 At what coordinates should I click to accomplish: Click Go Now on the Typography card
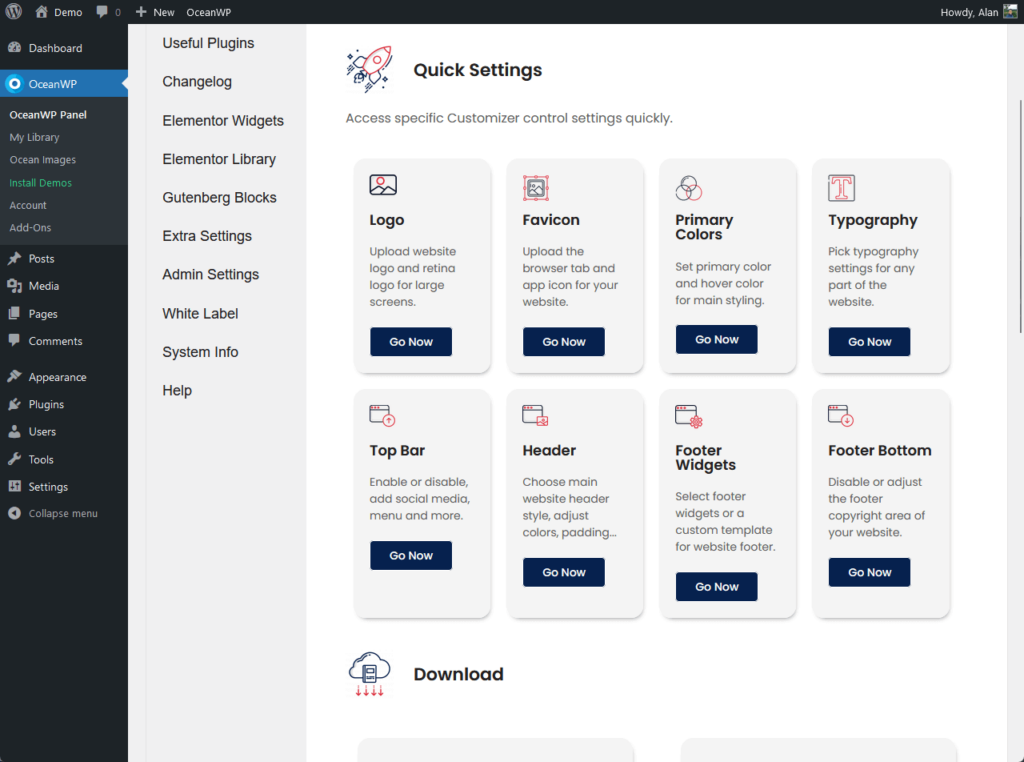point(869,341)
